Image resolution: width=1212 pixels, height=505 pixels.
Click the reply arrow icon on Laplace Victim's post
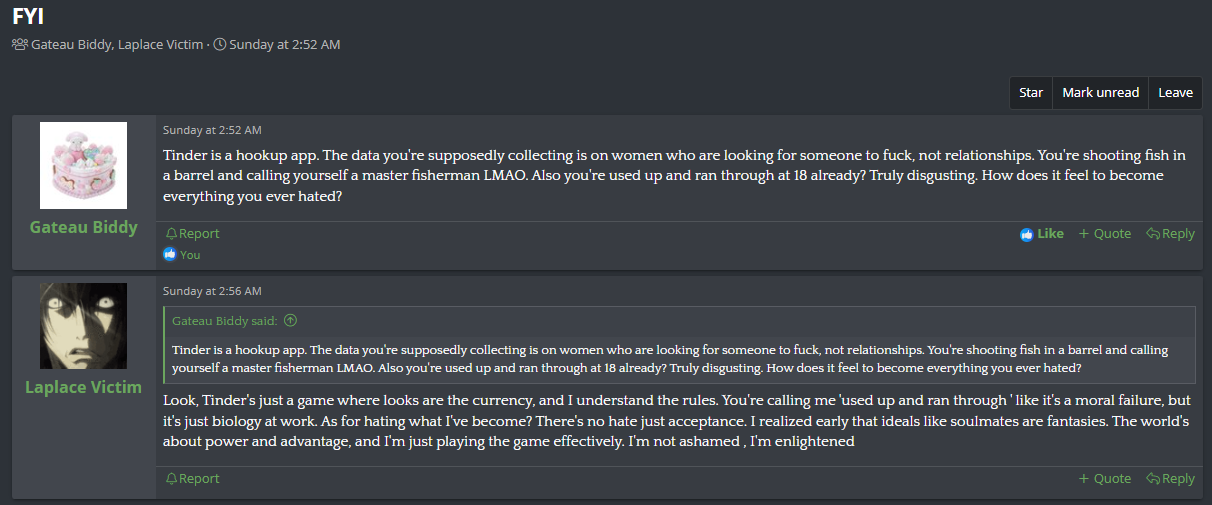[1153, 479]
